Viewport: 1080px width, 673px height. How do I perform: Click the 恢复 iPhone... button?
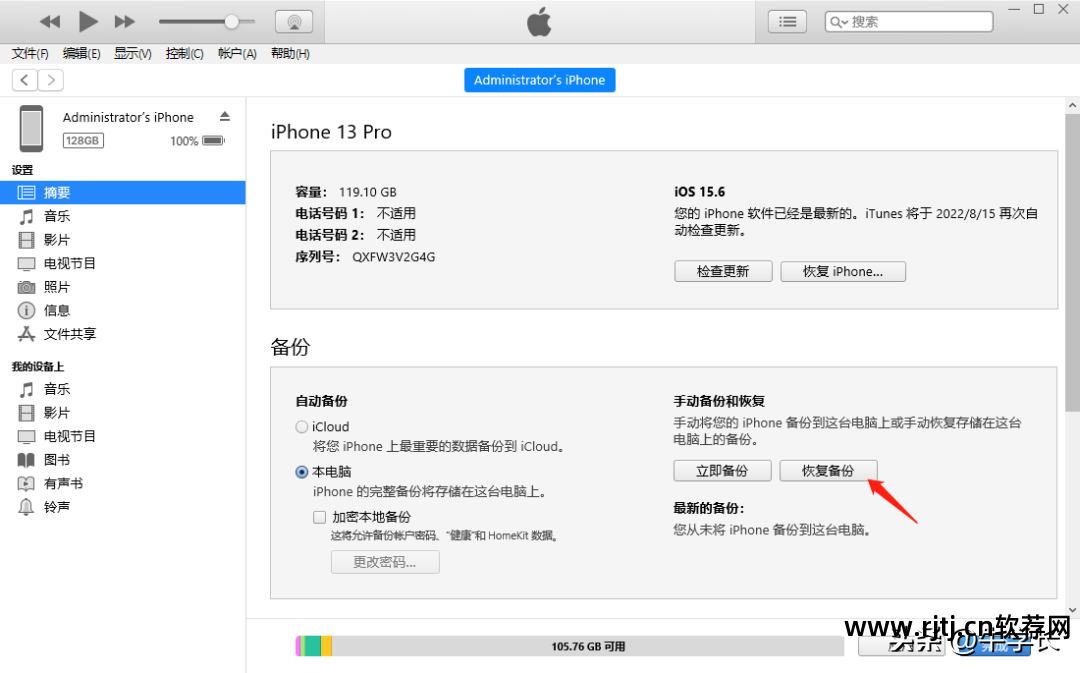pyautogui.click(x=842, y=271)
